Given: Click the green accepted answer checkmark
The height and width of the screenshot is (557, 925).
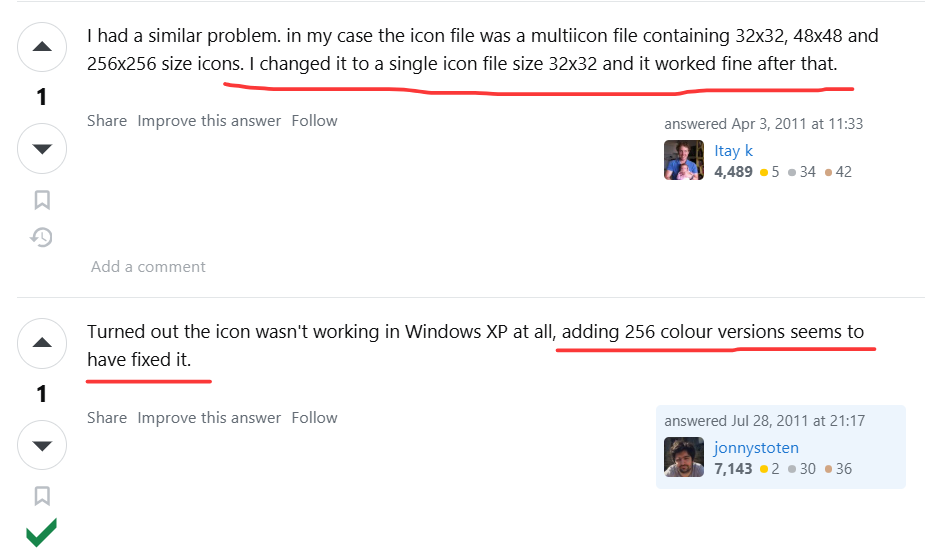Looking at the screenshot, I should click(x=42, y=532).
